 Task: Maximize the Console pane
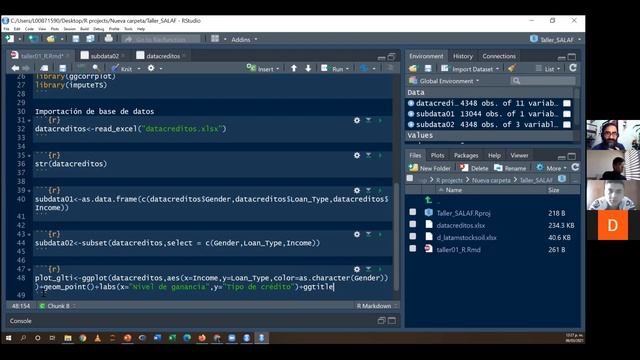[392, 321]
